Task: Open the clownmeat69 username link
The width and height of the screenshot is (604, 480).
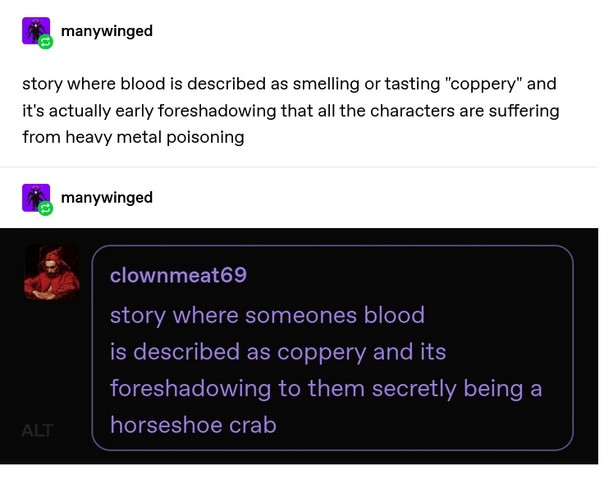Action: pos(178,275)
